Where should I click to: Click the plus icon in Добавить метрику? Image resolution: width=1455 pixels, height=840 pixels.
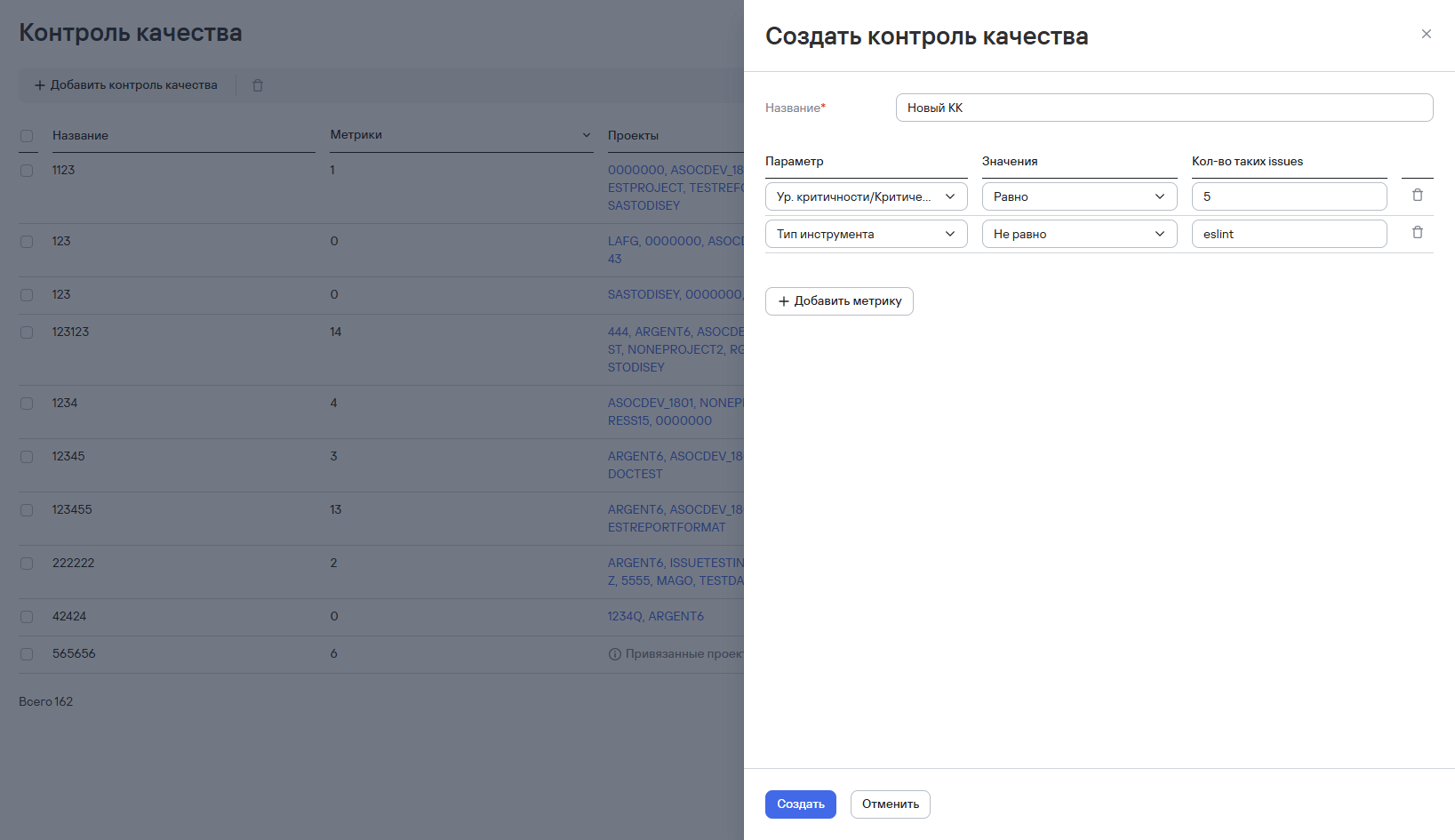[x=784, y=301]
